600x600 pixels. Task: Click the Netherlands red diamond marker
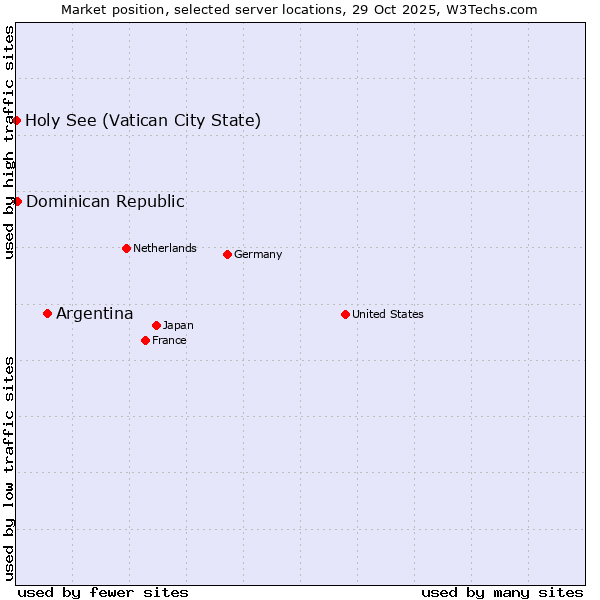tap(126, 248)
